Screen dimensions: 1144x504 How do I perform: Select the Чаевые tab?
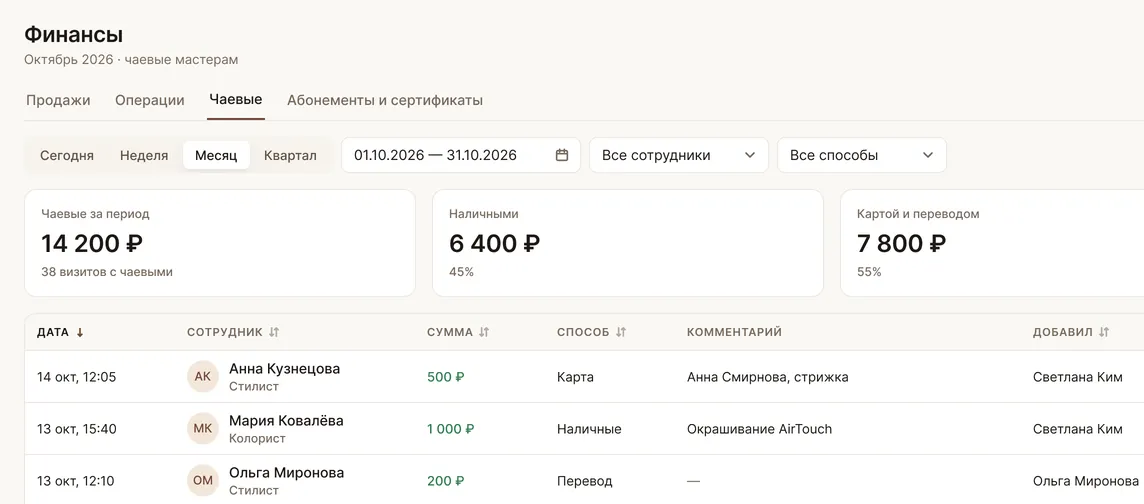pos(236,99)
